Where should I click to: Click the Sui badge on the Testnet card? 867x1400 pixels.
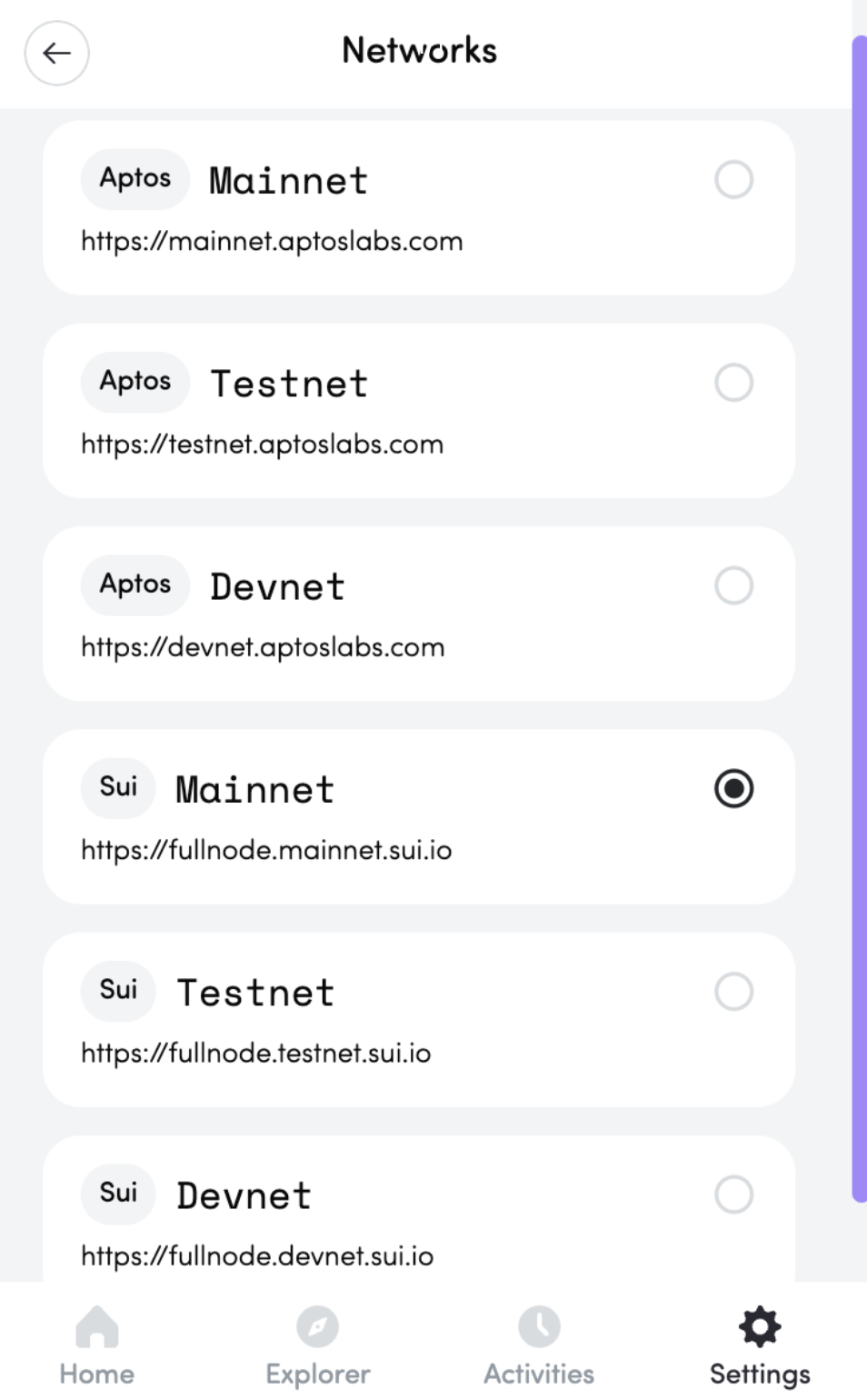tap(118, 989)
